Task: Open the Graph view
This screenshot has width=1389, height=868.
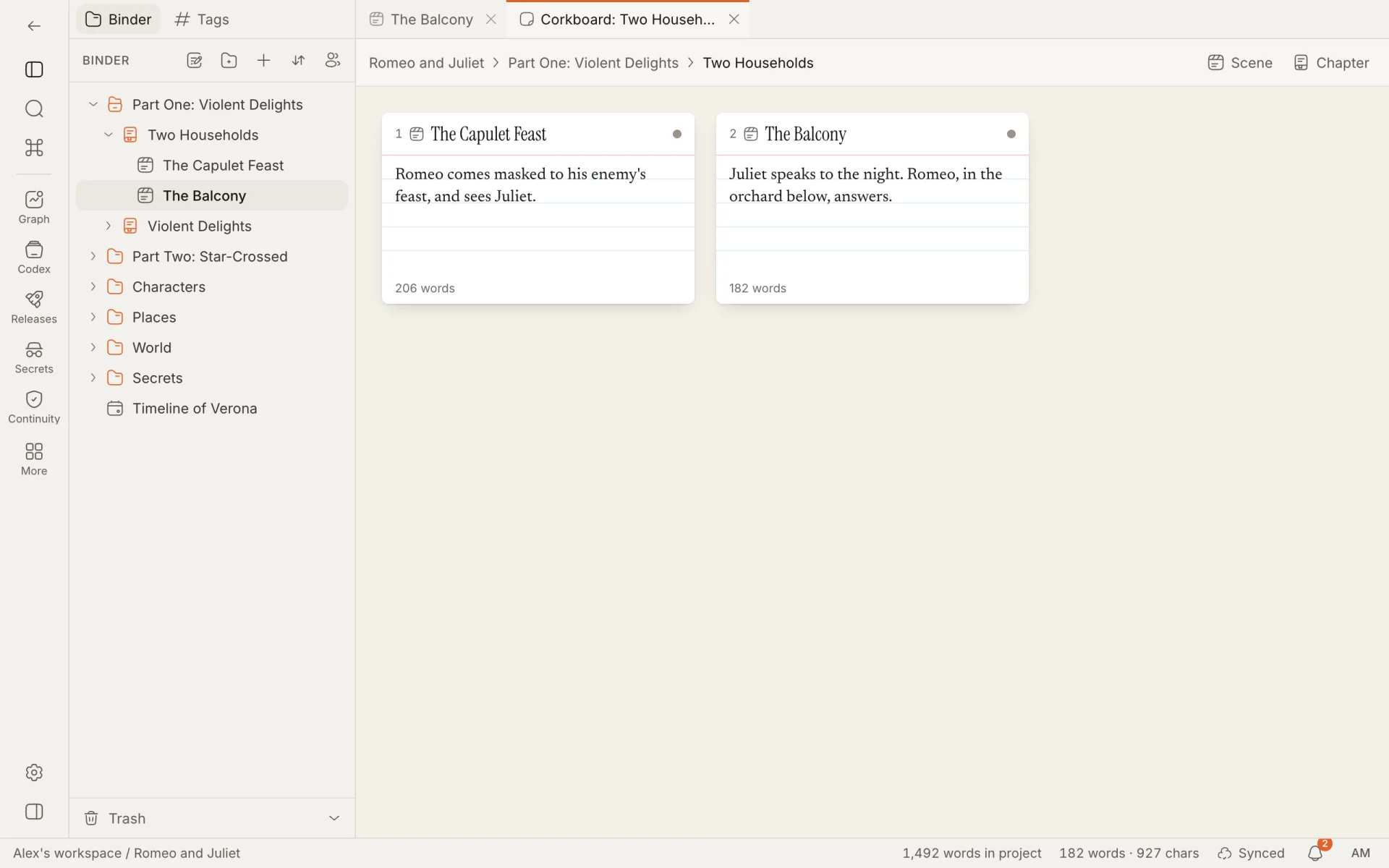Action: click(34, 208)
